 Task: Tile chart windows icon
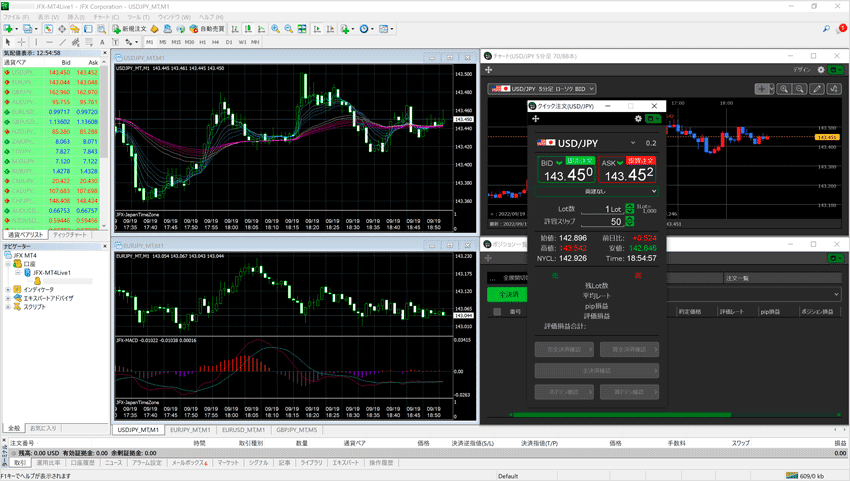point(302,29)
